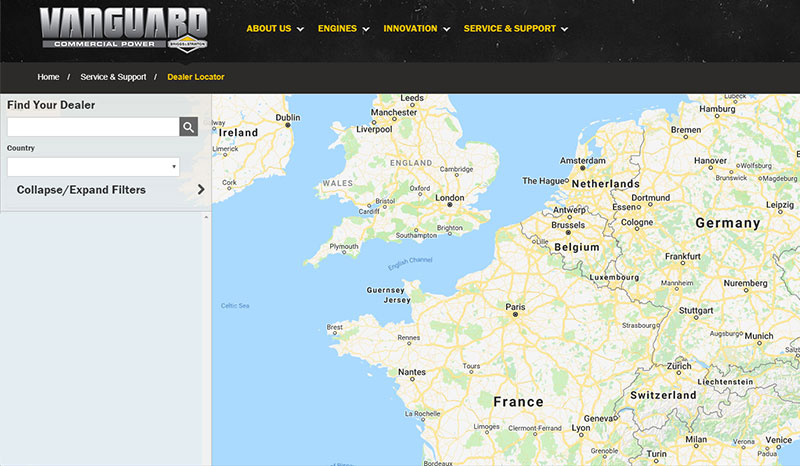Image resolution: width=800 pixels, height=466 pixels.
Task: Click the Munich label on map
Action: pos(759,336)
